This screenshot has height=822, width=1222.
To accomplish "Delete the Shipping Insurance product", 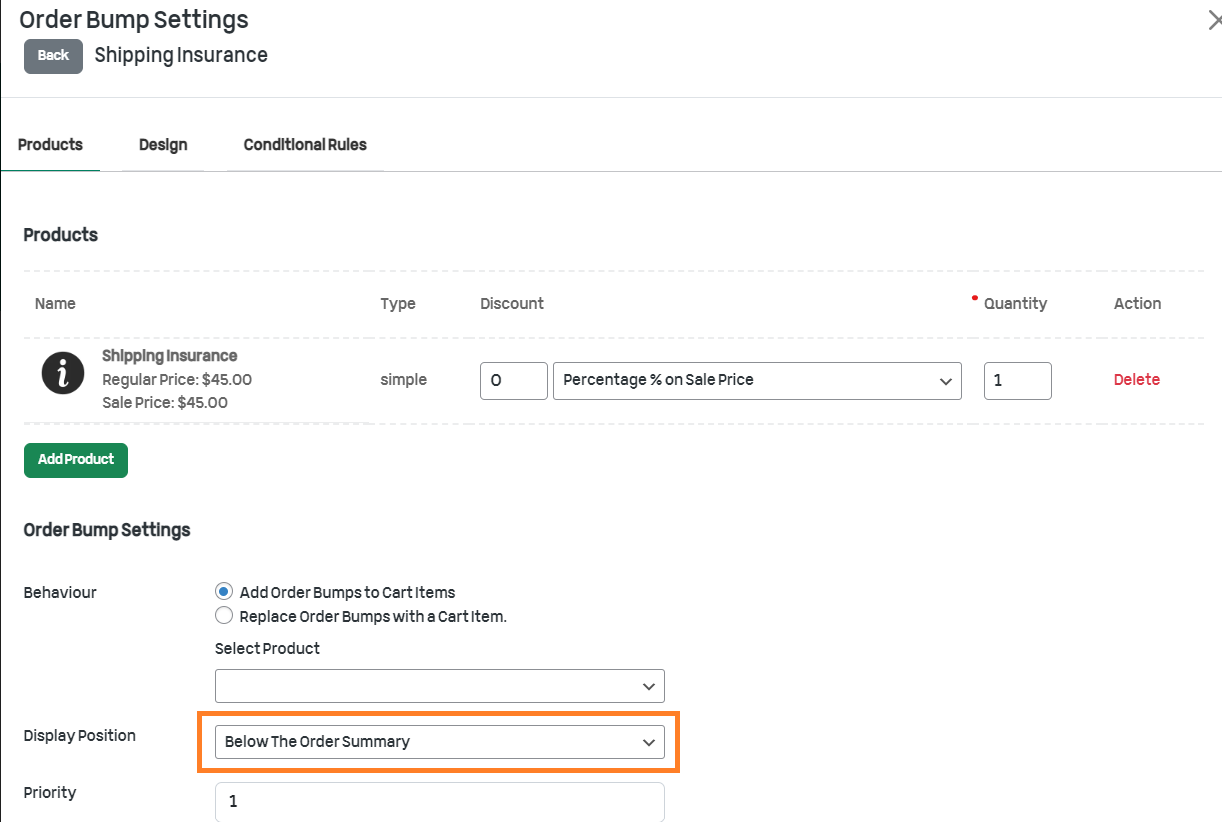I will click(1136, 380).
